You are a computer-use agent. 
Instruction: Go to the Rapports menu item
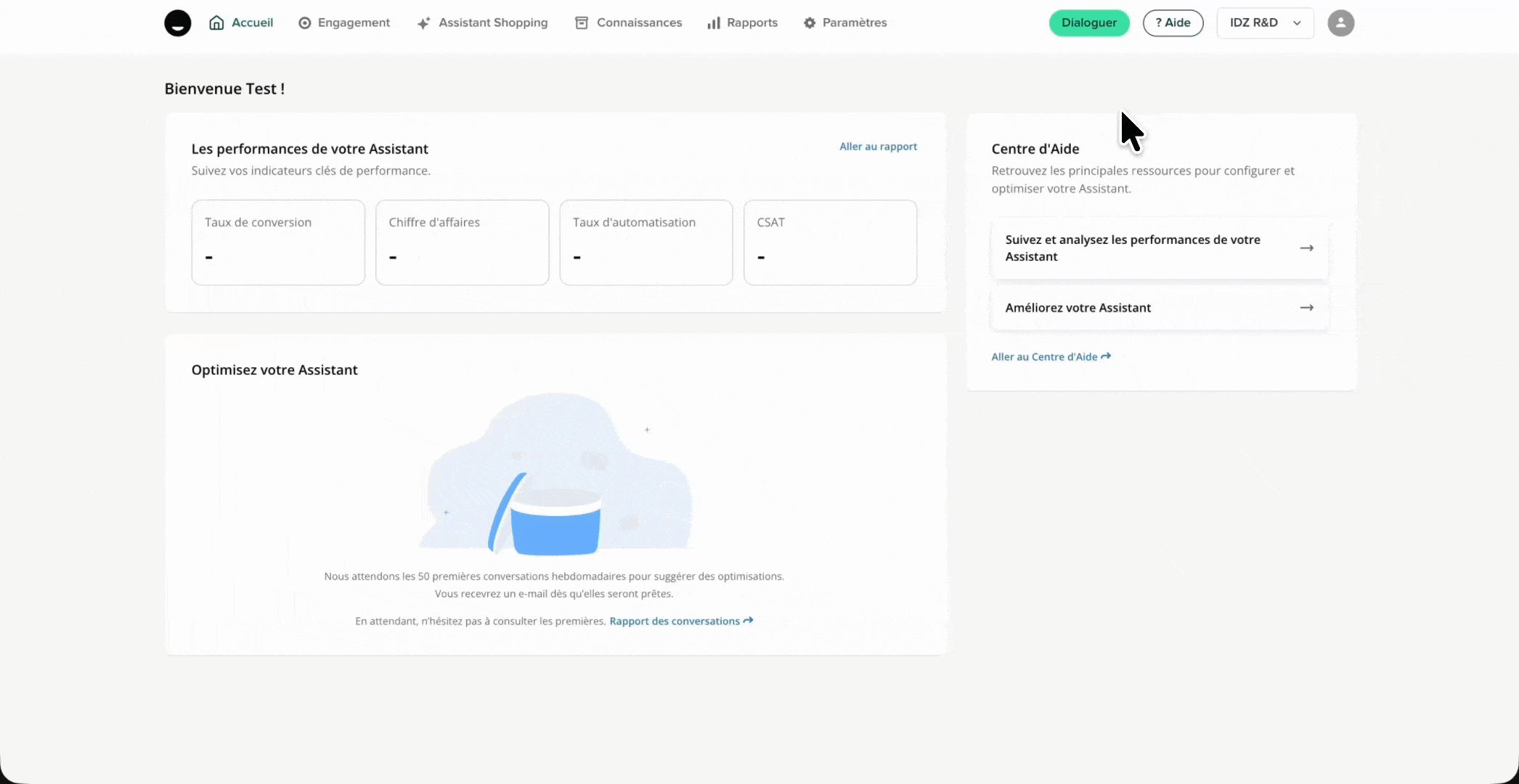click(752, 23)
